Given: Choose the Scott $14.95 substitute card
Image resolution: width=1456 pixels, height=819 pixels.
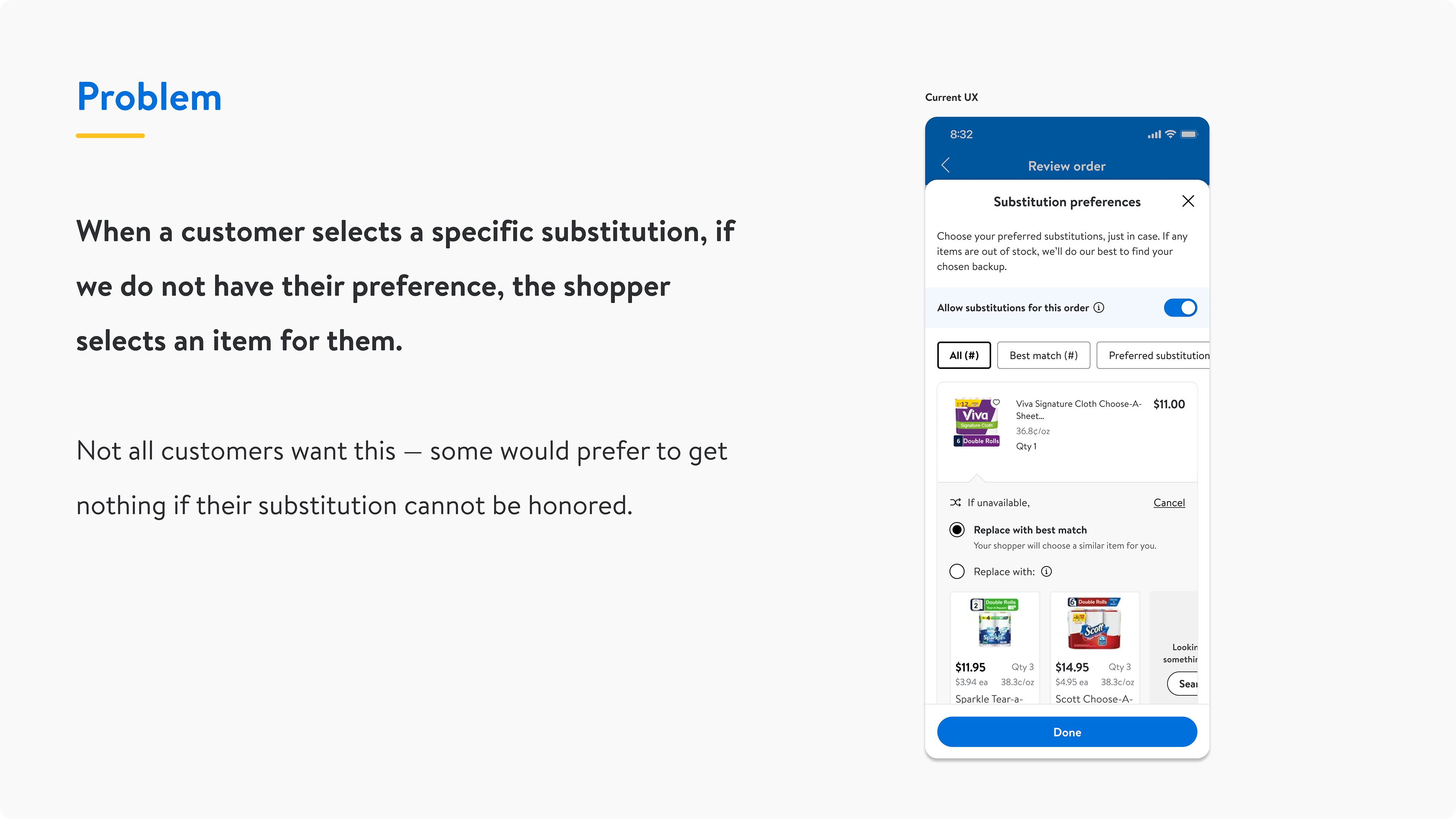Looking at the screenshot, I should click(x=1094, y=648).
